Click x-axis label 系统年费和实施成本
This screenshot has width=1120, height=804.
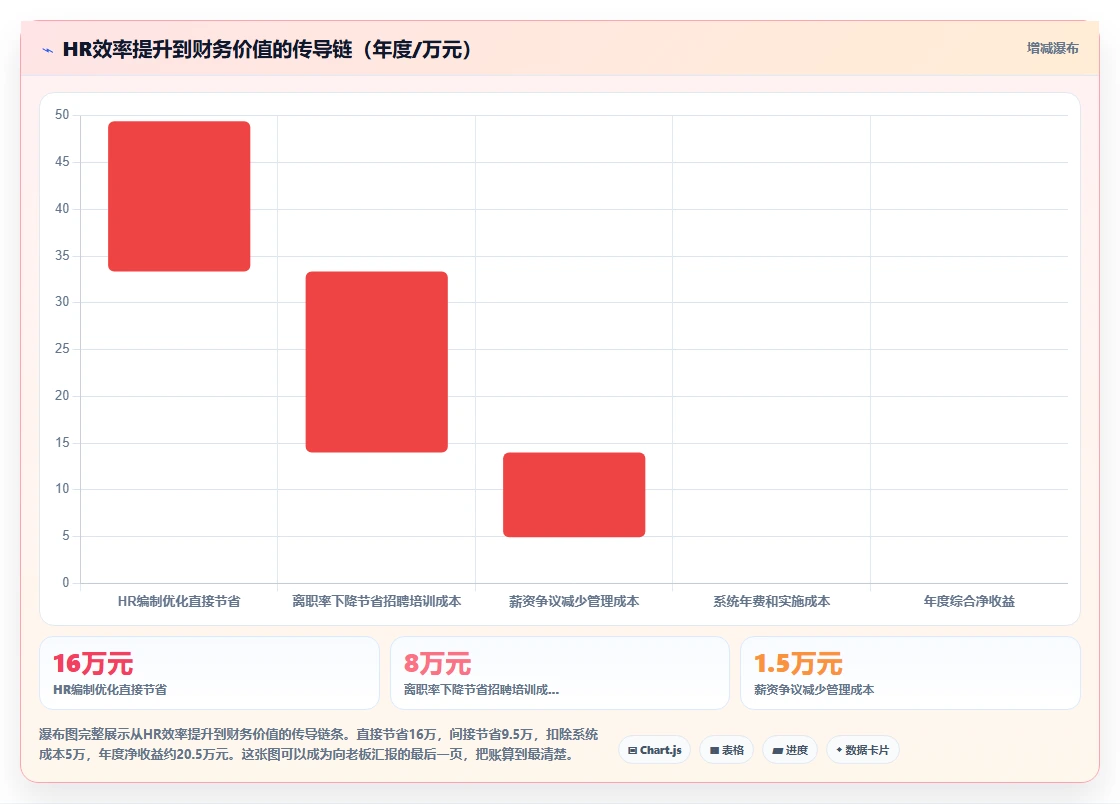[x=771, y=601]
